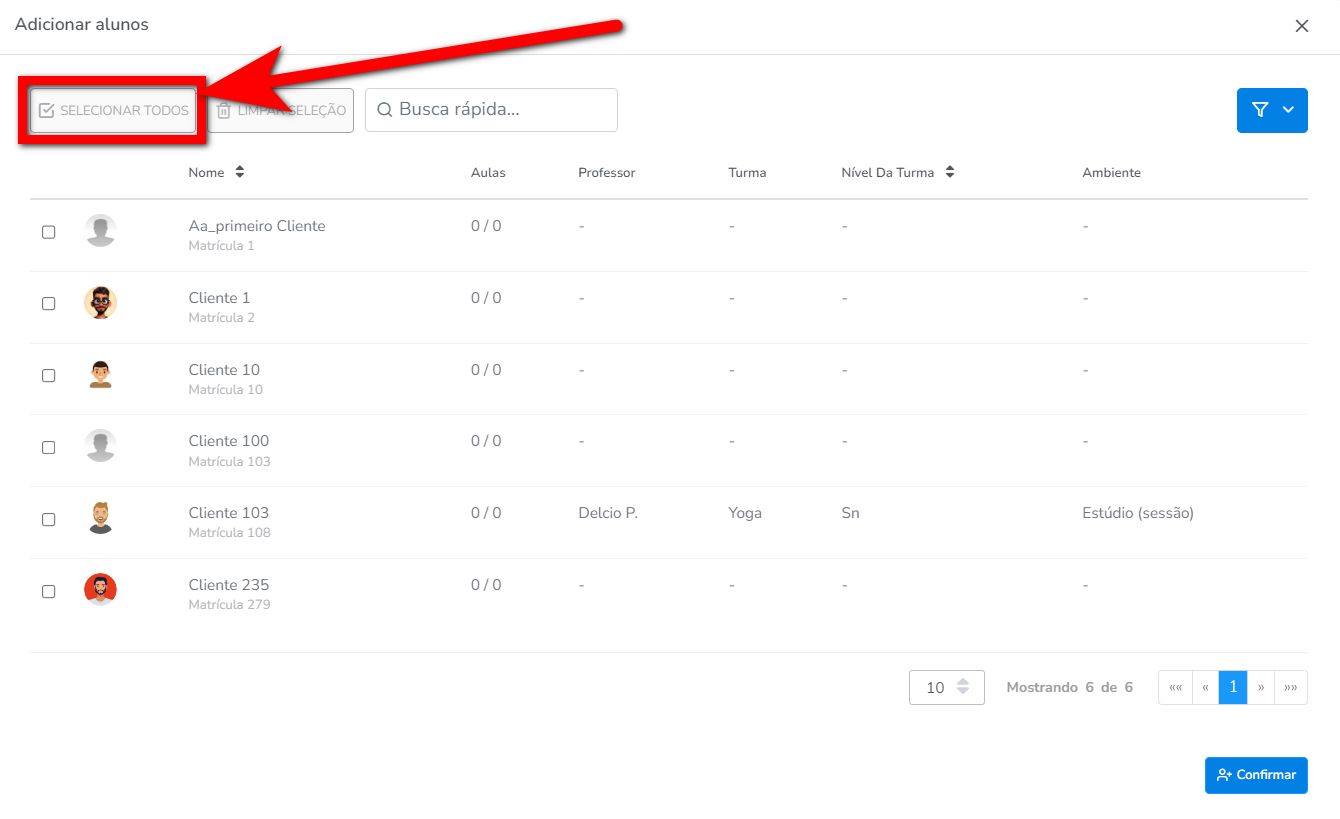Screen dimensions: 1340x819
Task: Click the avatar of Cliente 1
Action: [x=100, y=303]
